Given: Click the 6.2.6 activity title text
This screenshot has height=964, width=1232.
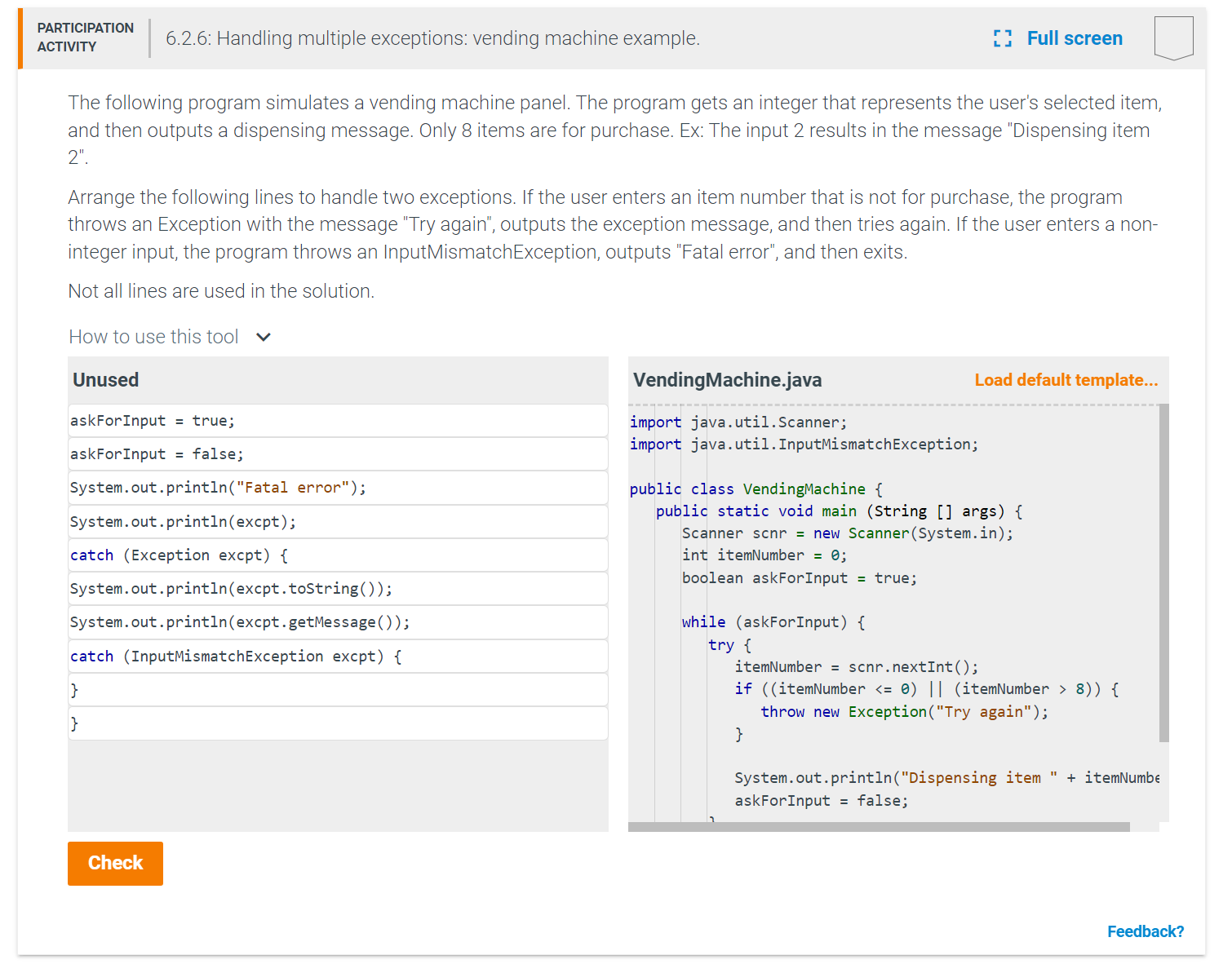Looking at the screenshot, I should click(432, 38).
